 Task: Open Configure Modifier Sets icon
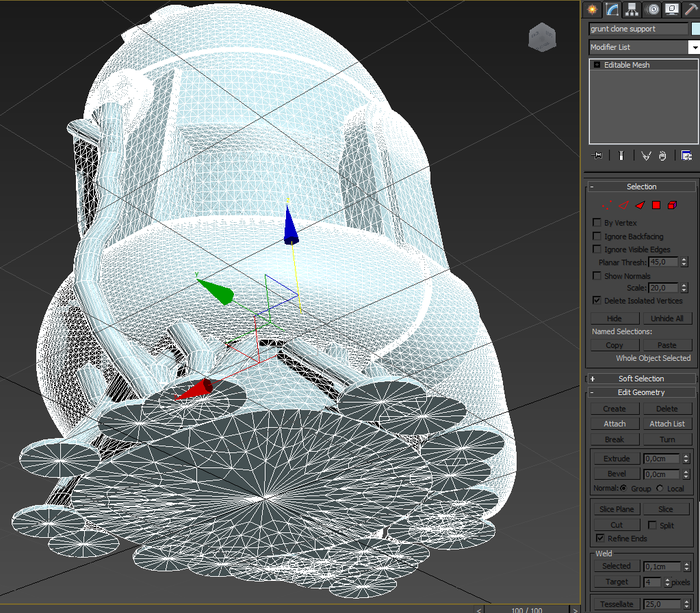click(x=686, y=156)
